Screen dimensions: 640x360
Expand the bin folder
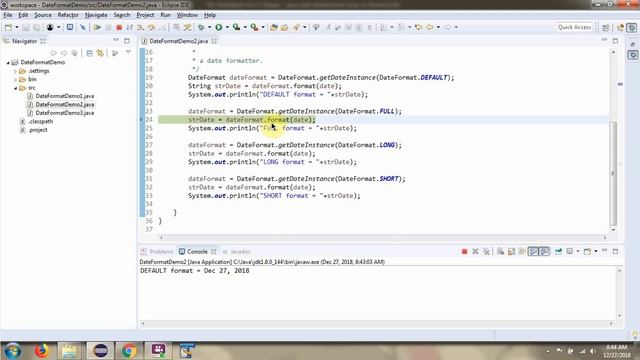pyautogui.click(x=16, y=80)
